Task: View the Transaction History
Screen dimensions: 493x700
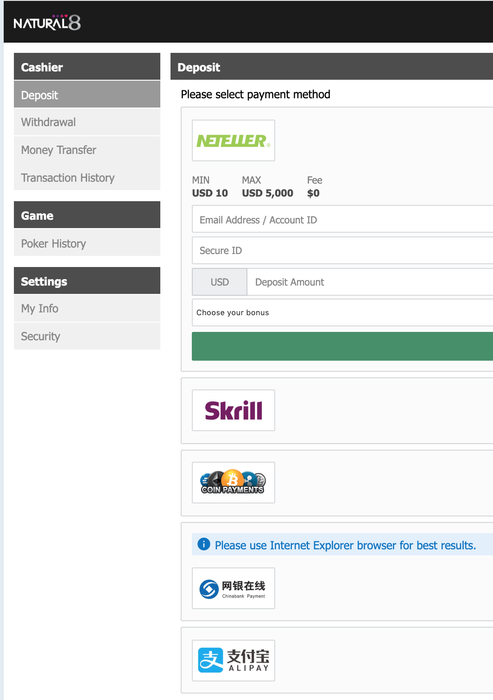Action: [87, 177]
